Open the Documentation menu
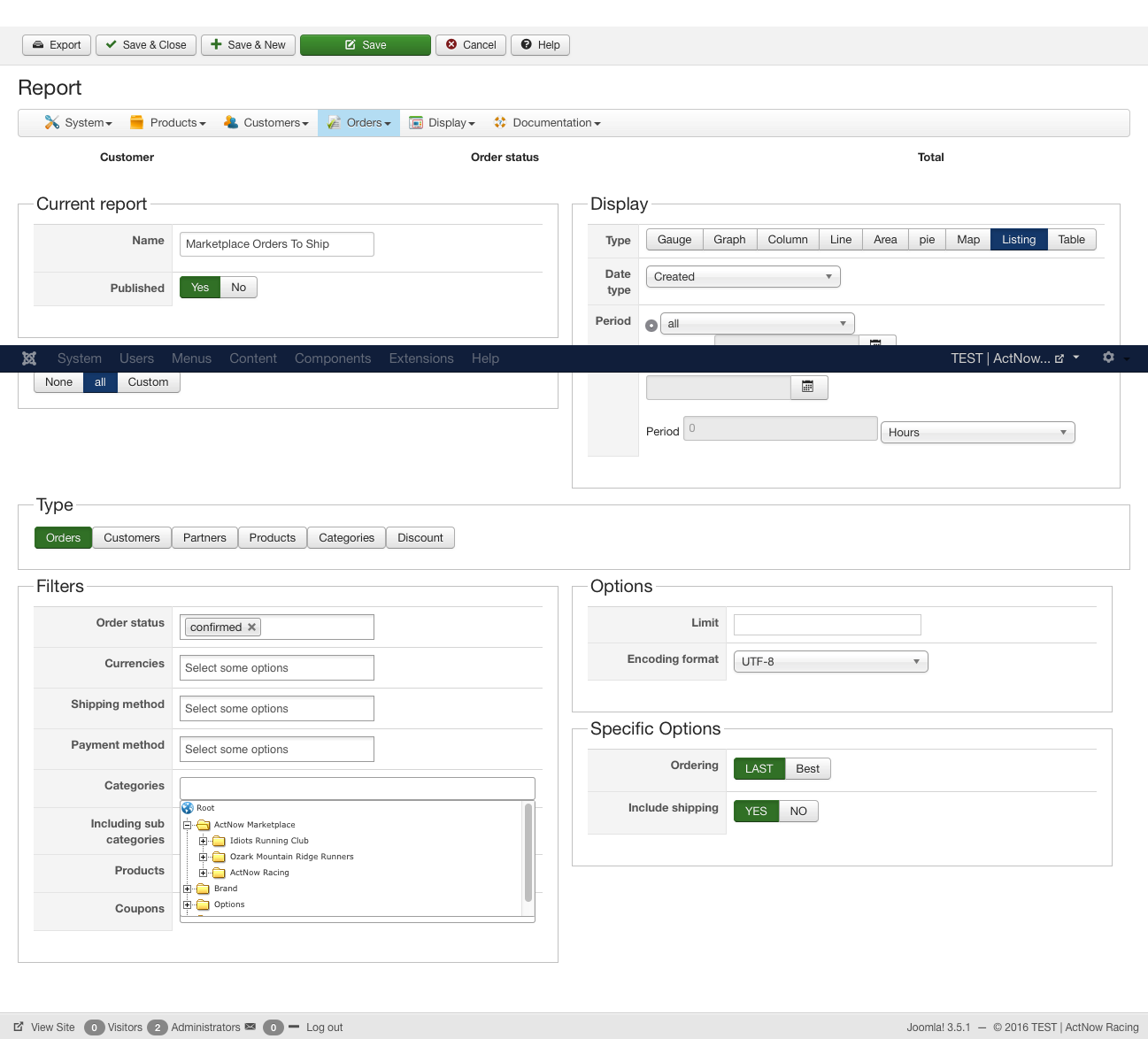The width and height of the screenshot is (1148, 1039). (547, 123)
